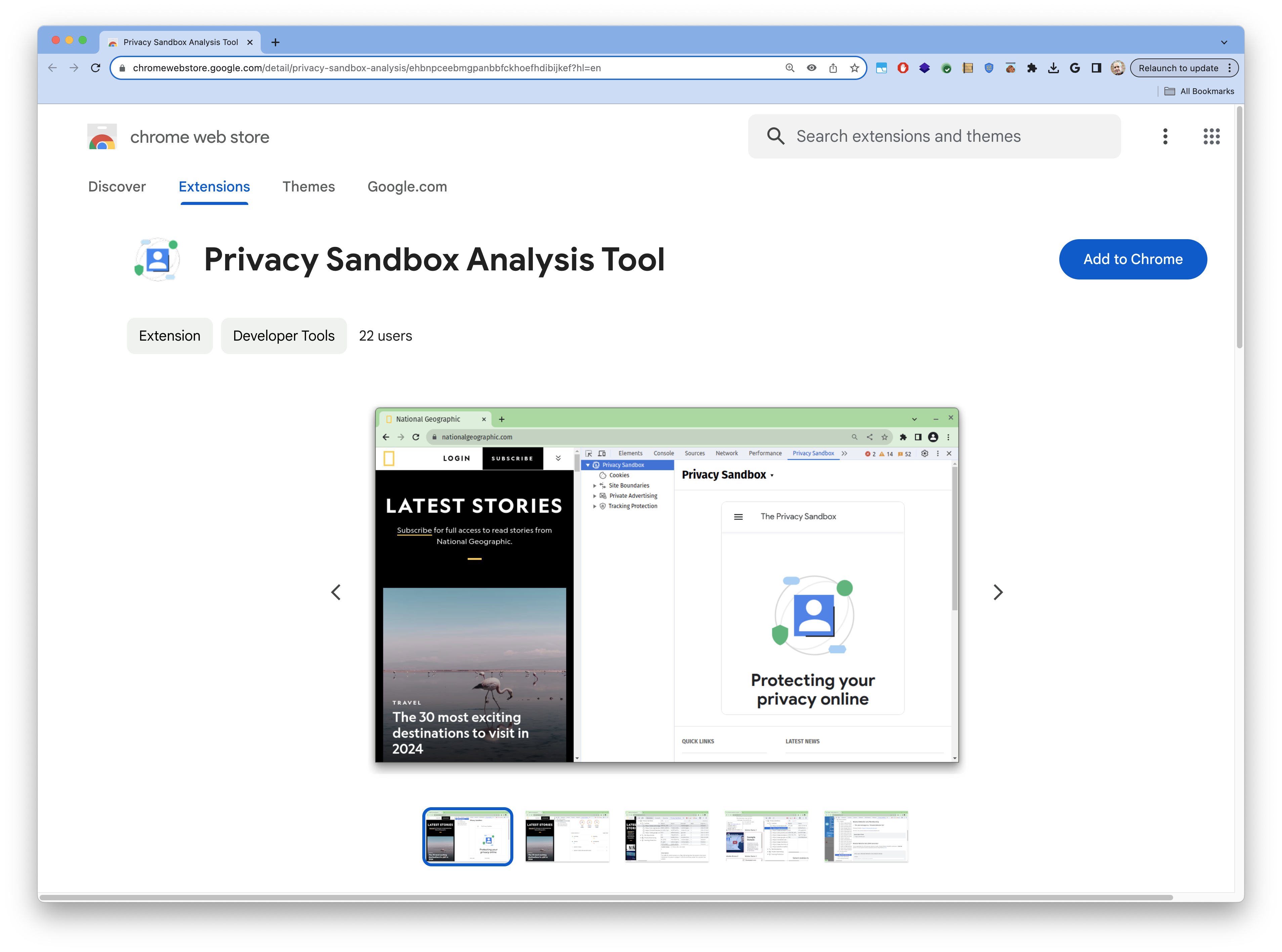Viewport: 1282px width, 952px height.
Task: Open the blue window extension icon
Action: [882, 68]
